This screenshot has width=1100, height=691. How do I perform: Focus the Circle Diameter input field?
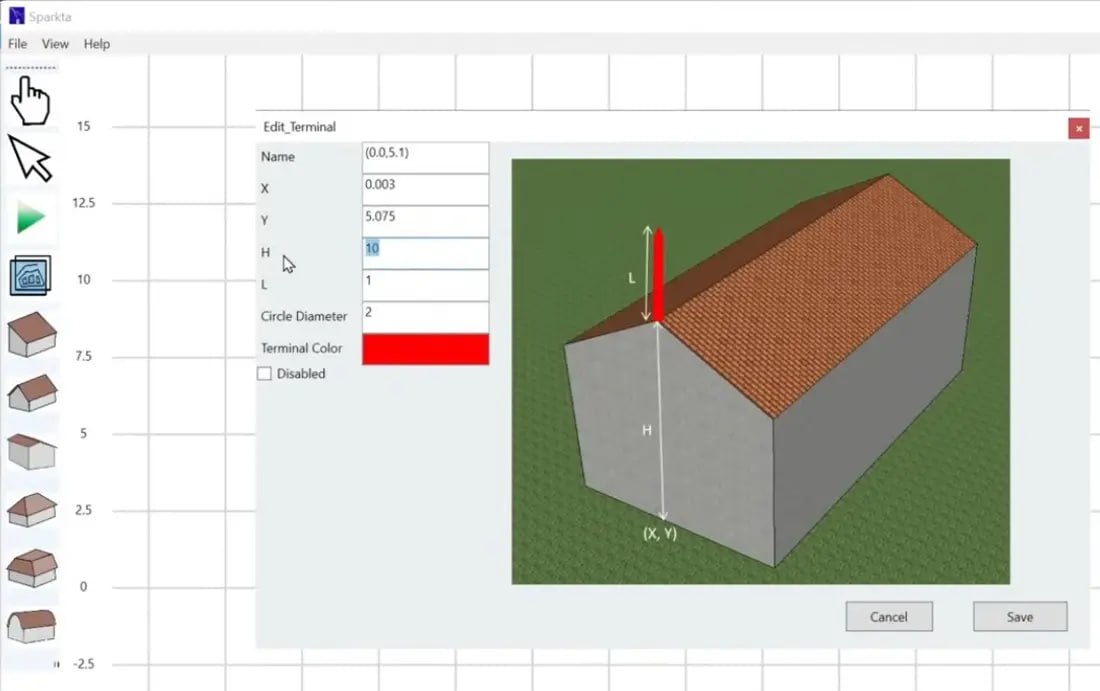point(425,317)
